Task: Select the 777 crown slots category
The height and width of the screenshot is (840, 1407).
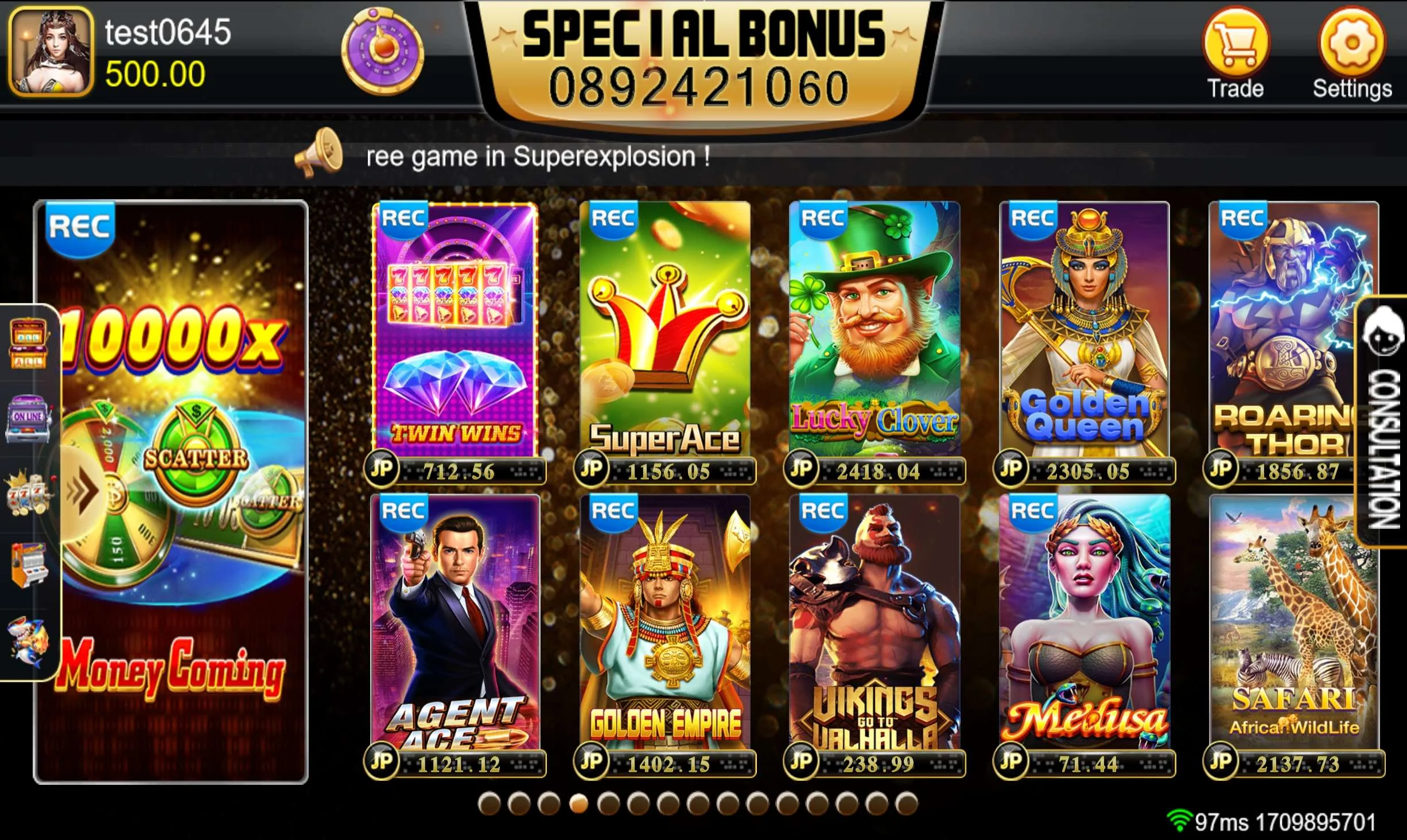Action: click(28, 492)
